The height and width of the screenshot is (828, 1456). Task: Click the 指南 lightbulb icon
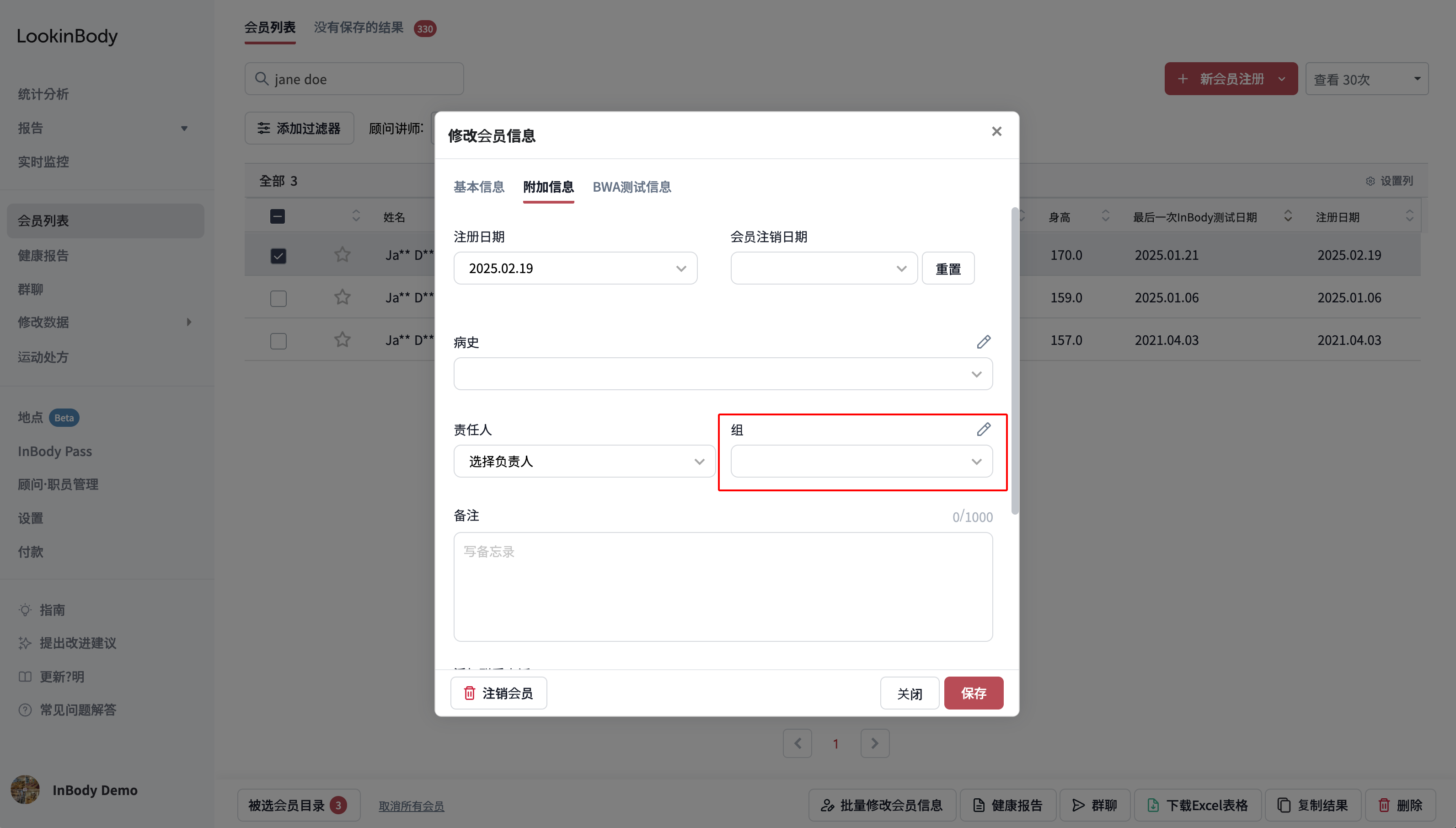click(25, 610)
